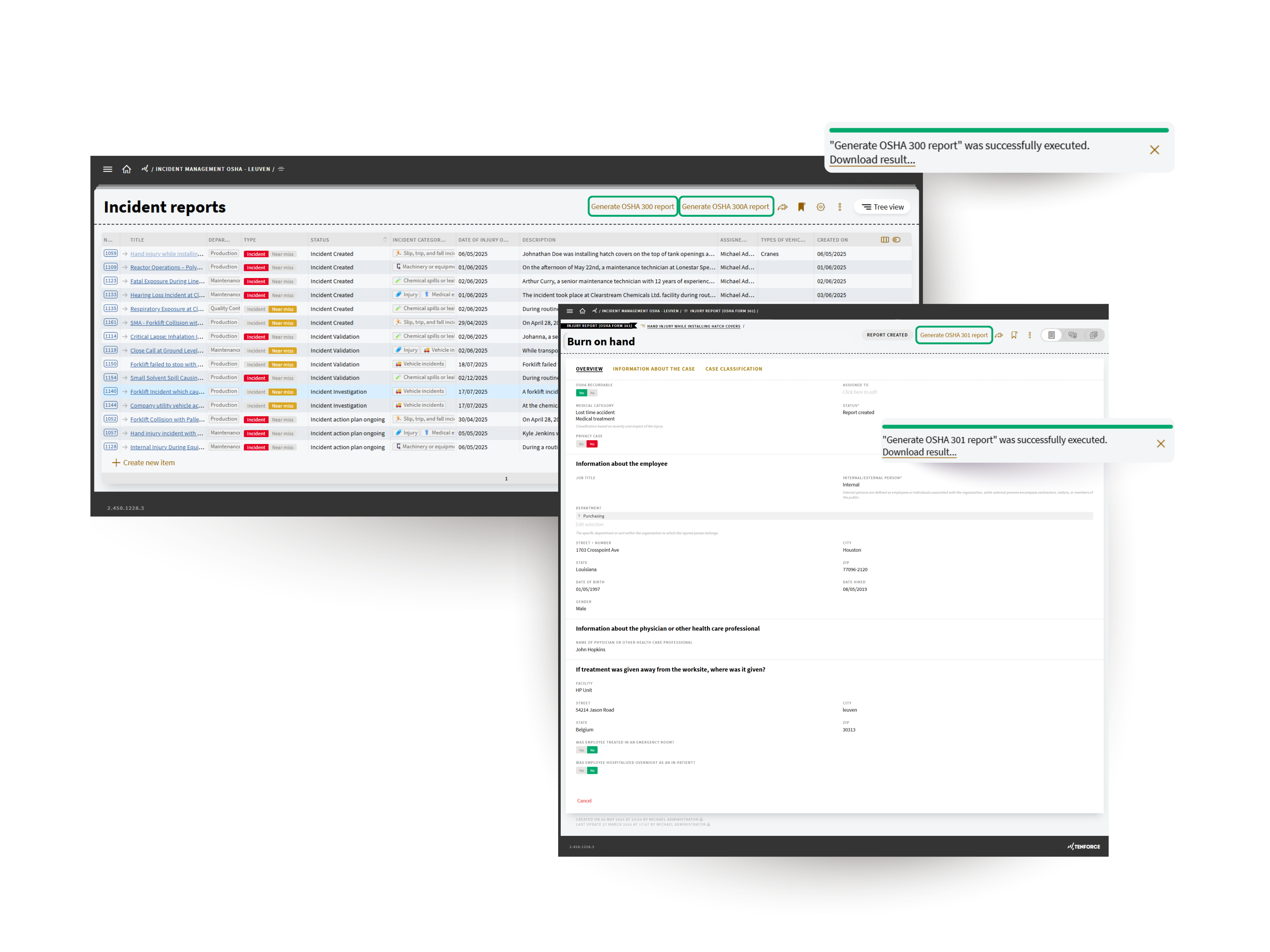
Task: Click the TITLE column header
Action: tap(137, 240)
